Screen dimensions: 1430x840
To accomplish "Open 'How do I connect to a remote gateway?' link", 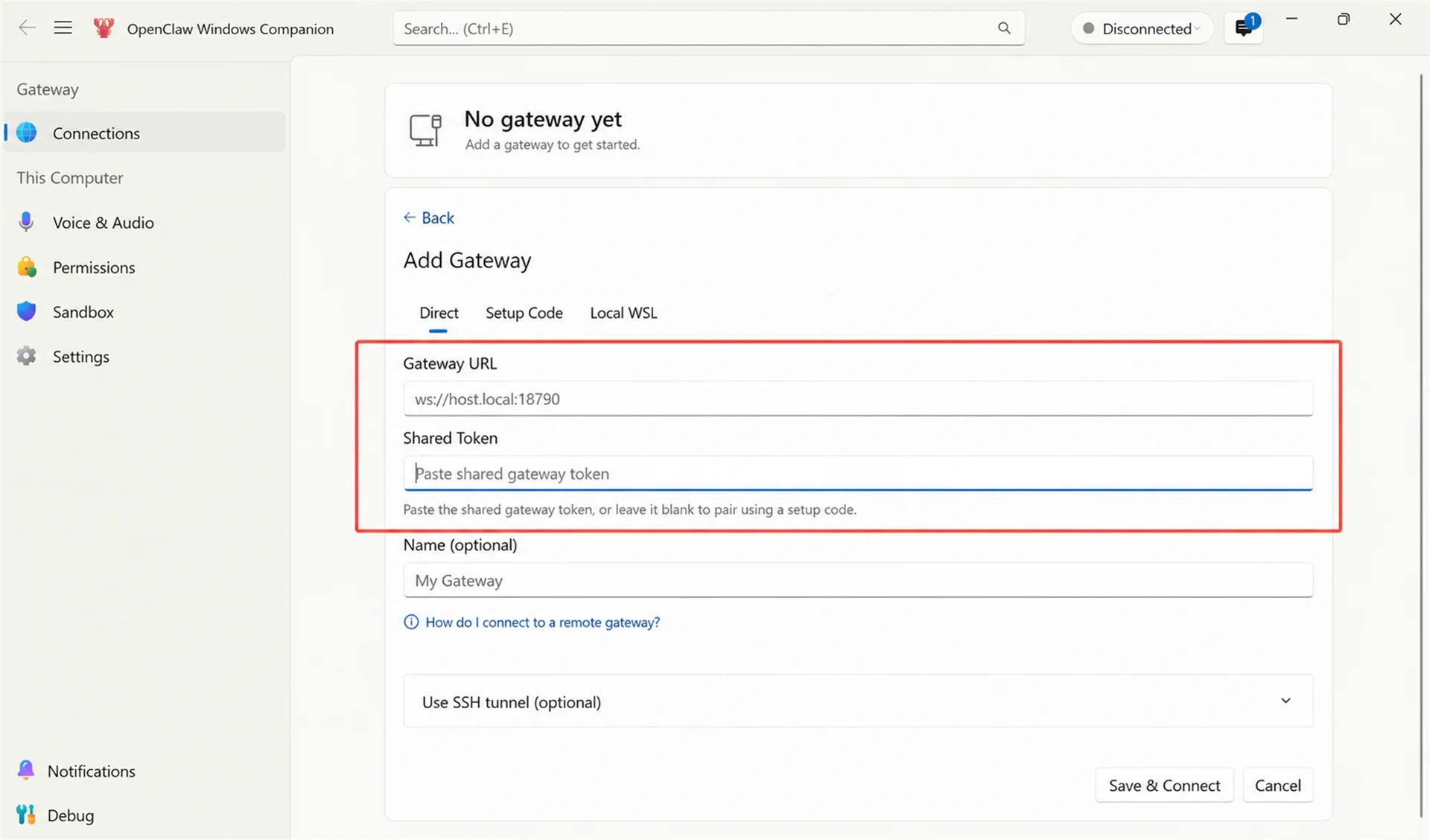I will point(542,622).
